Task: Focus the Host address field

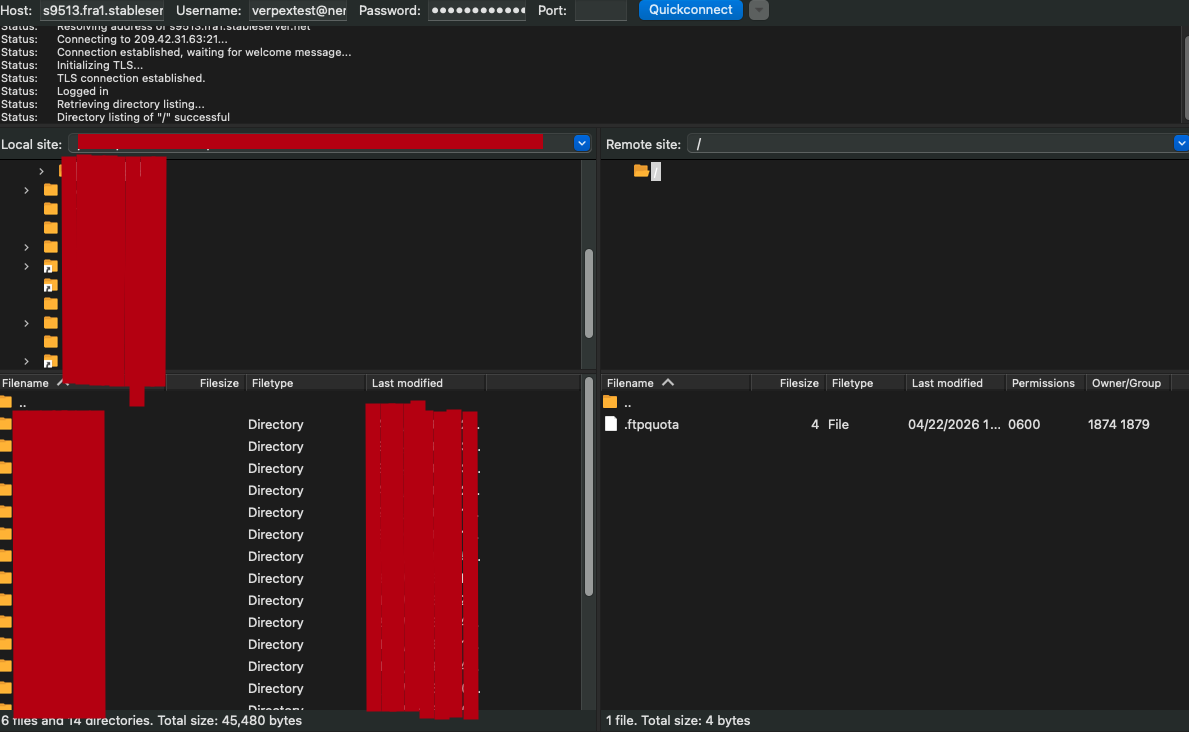Action: pyautogui.click(x=102, y=11)
